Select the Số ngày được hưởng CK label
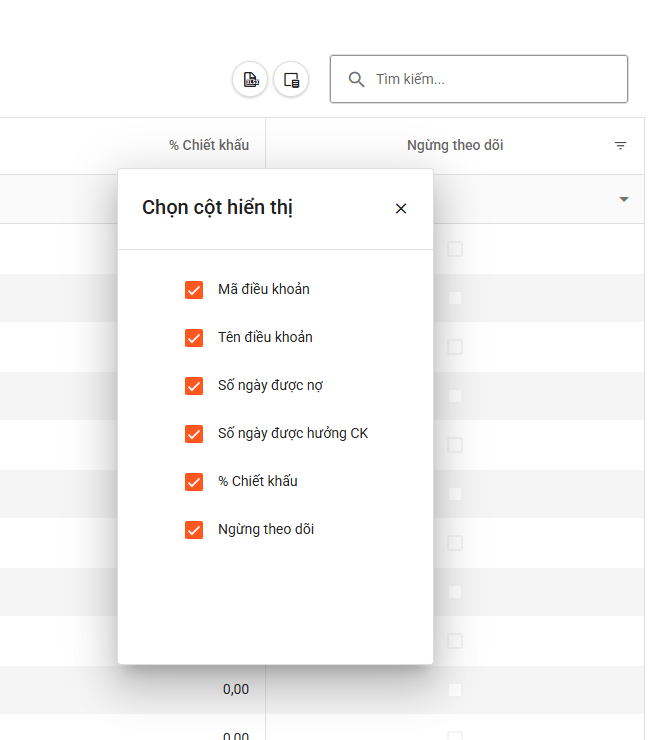This screenshot has width=652, height=740. pos(293,434)
